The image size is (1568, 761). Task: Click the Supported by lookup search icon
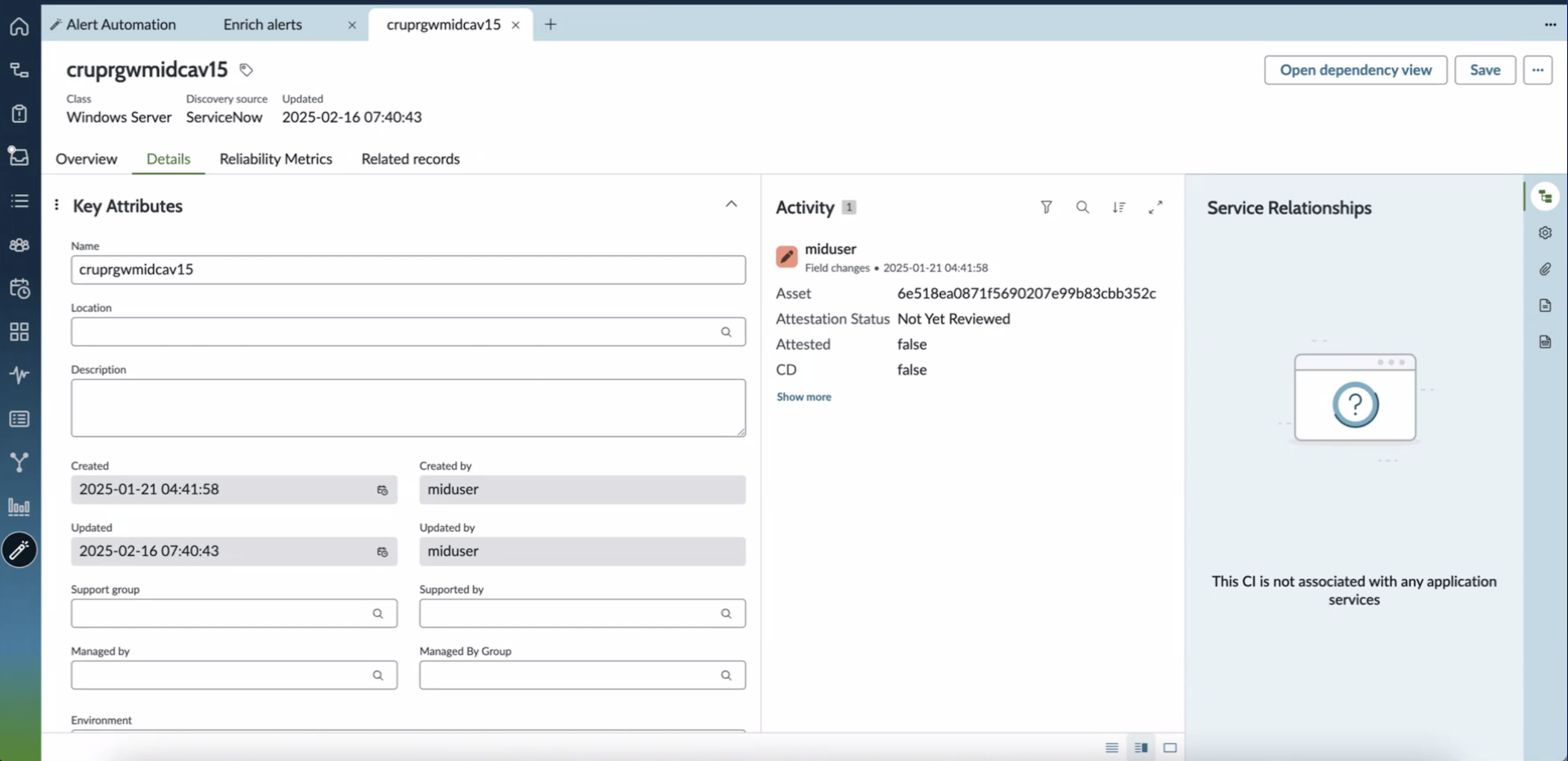pyautogui.click(x=726, y=613)
